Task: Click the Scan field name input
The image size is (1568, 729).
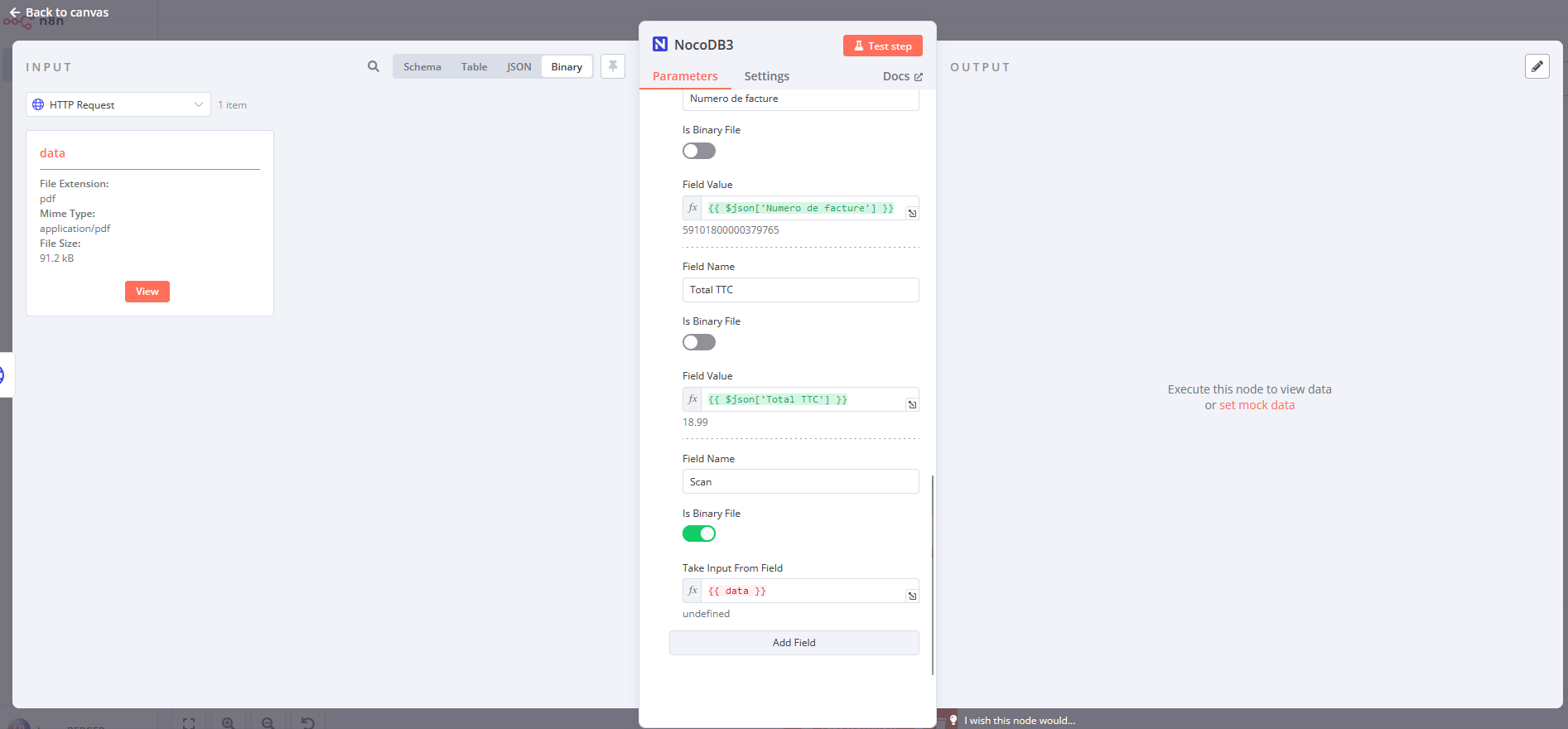Action: [x=801, y=481]
